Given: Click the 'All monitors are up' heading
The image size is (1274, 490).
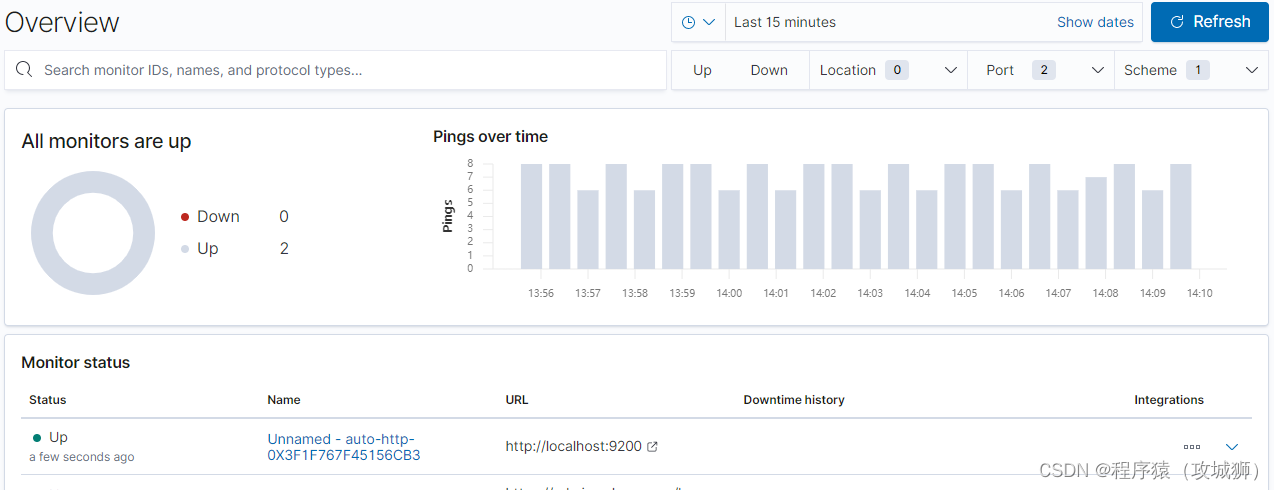Looking at the screenshot, I should coord(106,141).
